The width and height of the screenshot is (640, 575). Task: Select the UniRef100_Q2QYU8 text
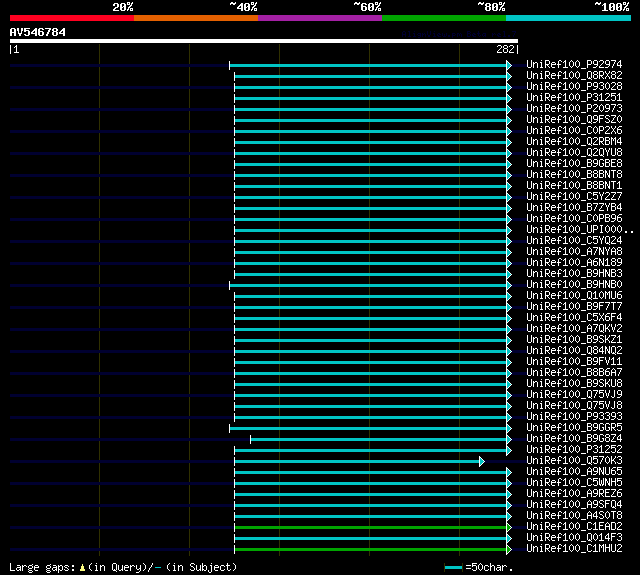(x=574, y=153)
